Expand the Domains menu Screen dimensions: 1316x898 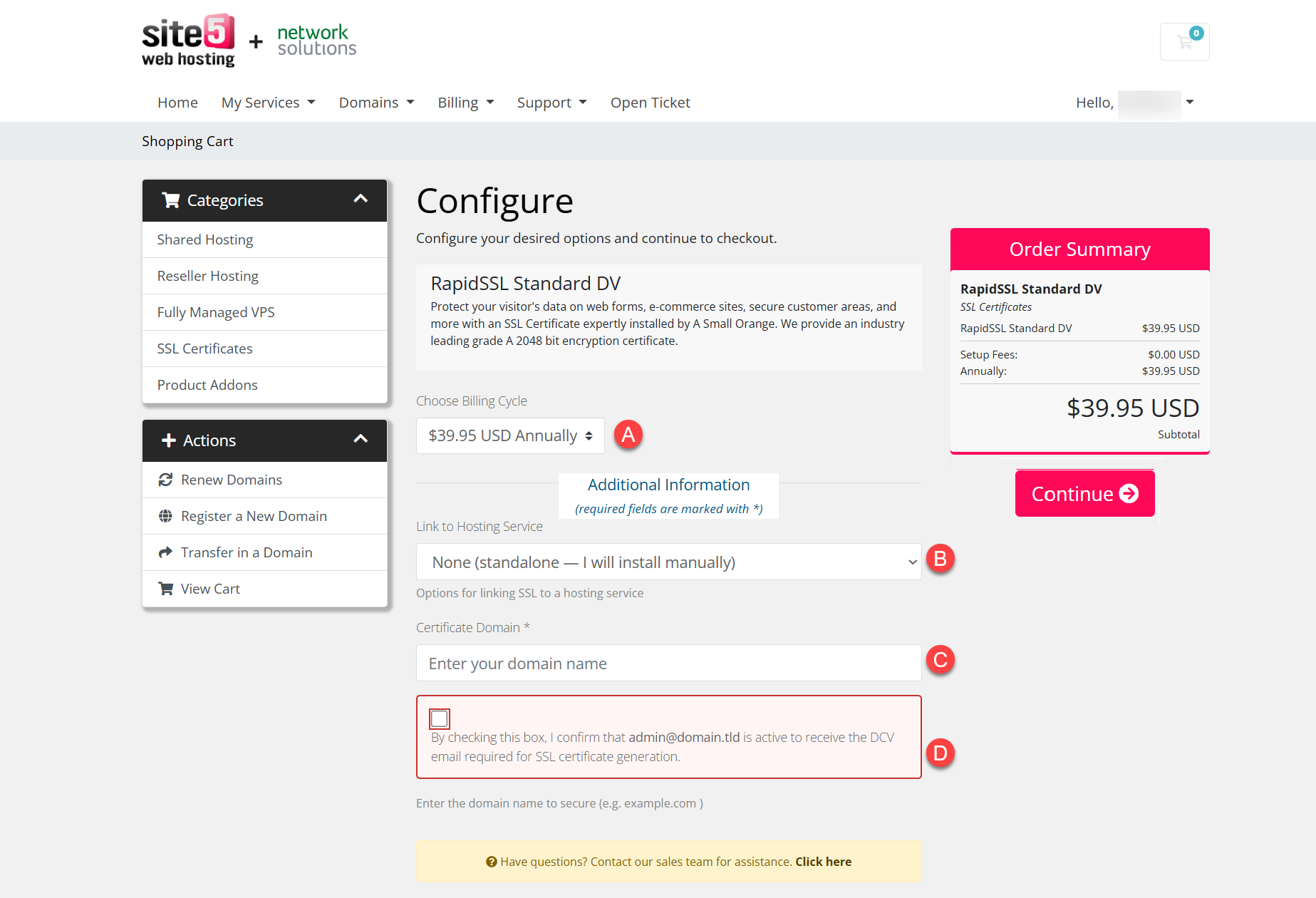376,103
